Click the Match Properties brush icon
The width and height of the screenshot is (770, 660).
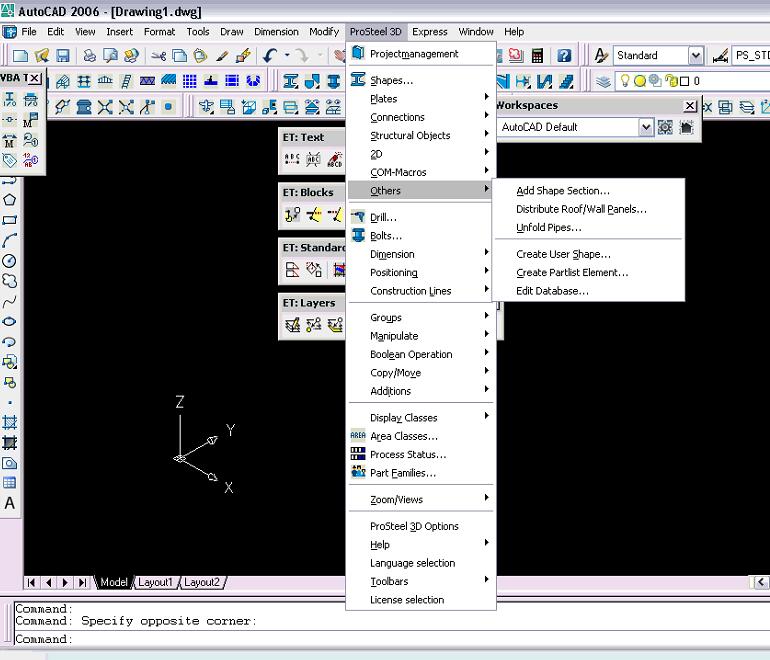(221, 55)
